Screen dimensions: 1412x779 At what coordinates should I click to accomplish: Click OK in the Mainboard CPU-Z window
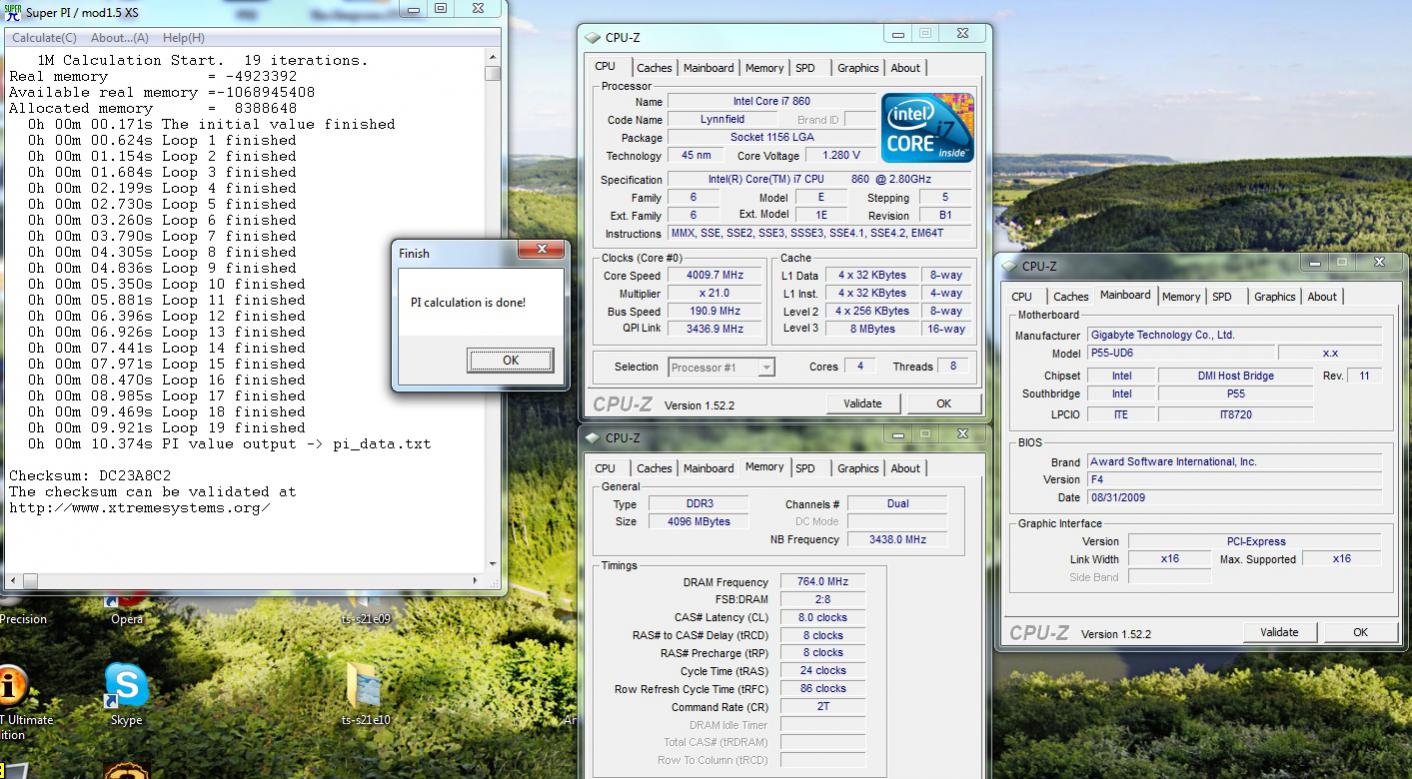tap(1360, 632)
